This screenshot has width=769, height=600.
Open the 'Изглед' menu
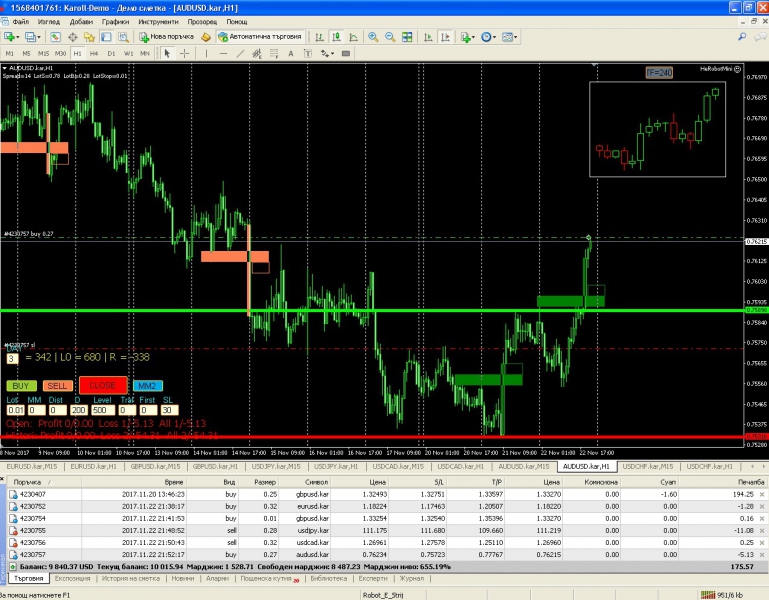[x=49, y=22]
